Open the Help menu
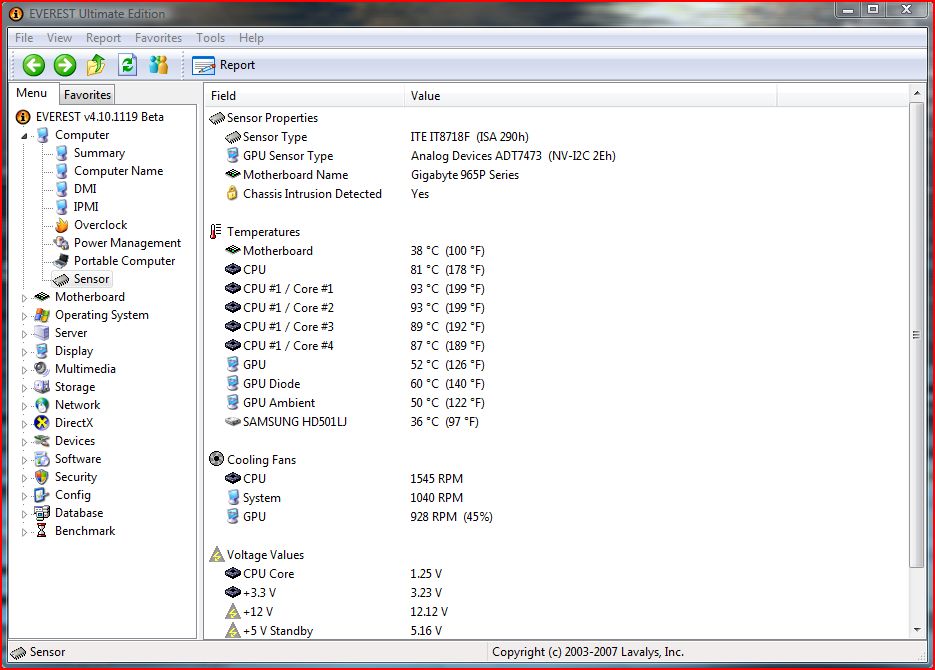Image resolution: width=935 pixels, height=670 pixels. 251,38
